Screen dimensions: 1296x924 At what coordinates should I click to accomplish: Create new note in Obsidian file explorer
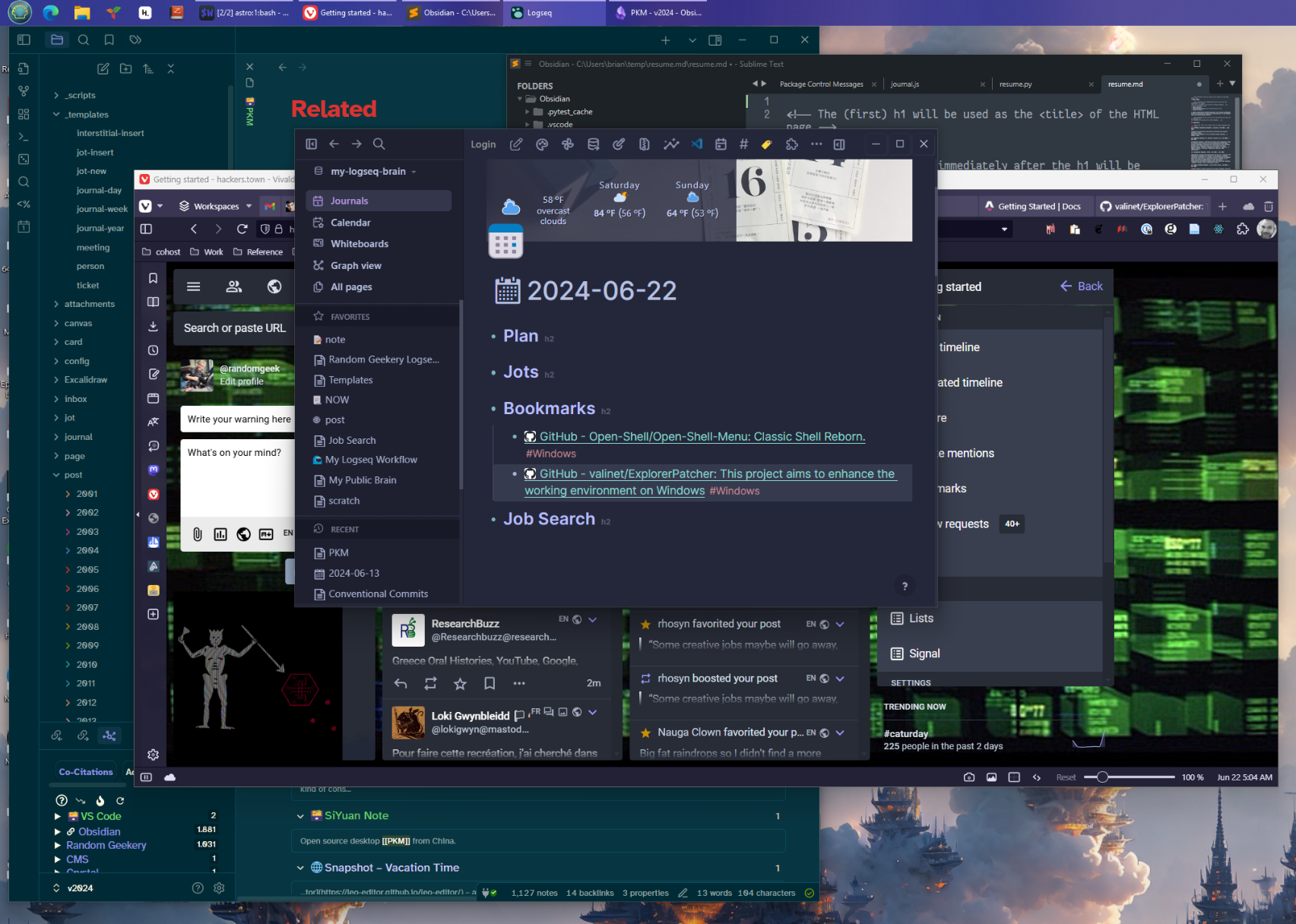[103, 68]
